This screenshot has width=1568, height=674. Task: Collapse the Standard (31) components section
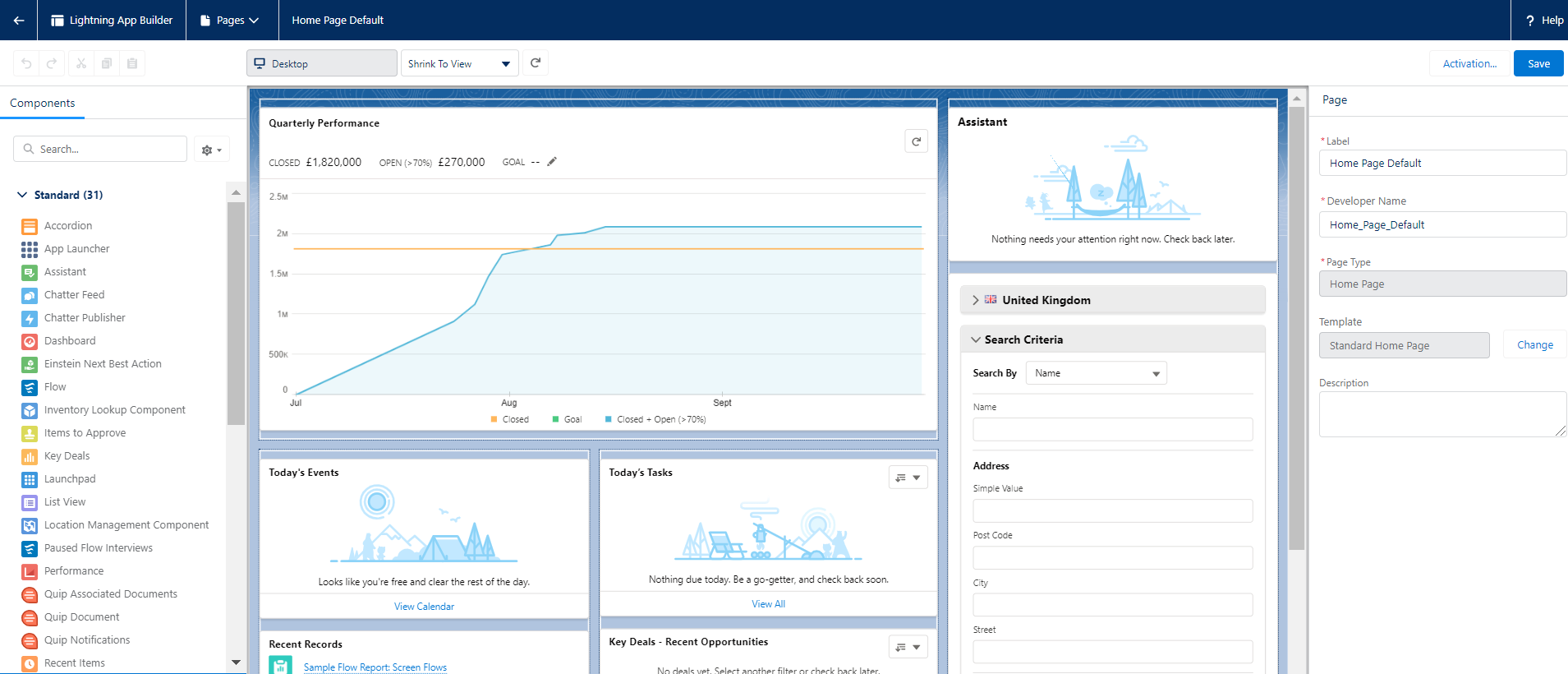22,195
